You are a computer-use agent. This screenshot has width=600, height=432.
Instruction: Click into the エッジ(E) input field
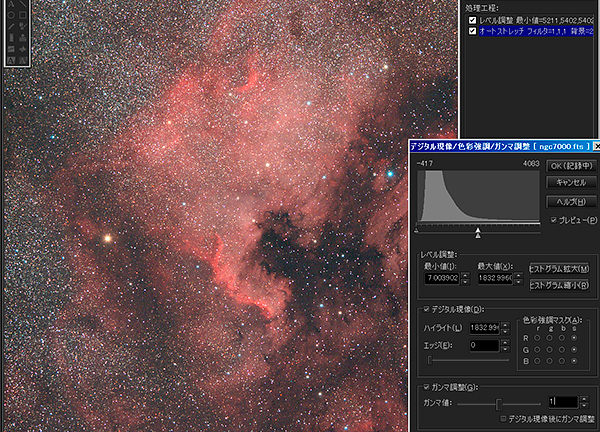pos(484,346)
